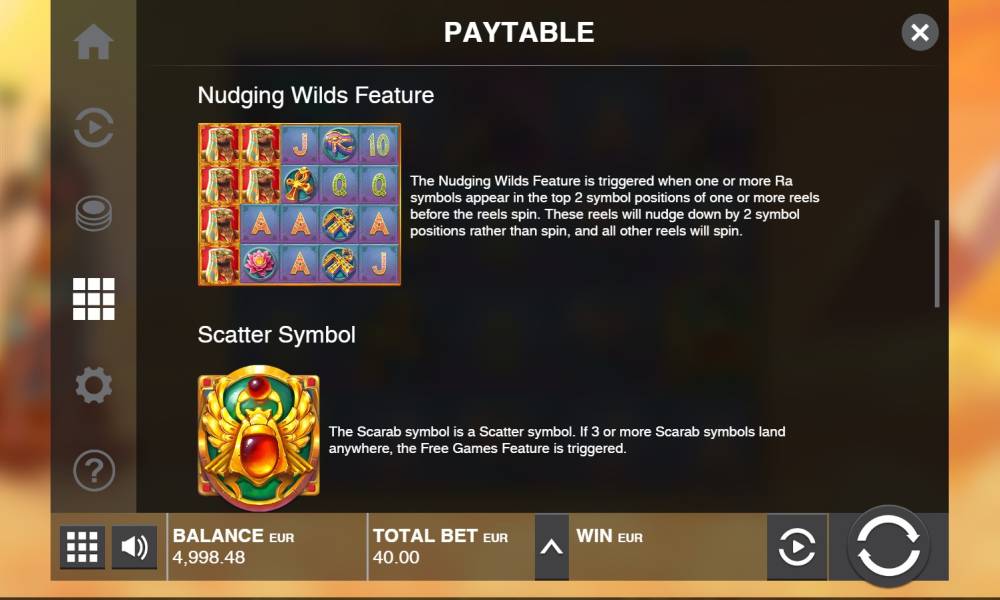The height and width of the screenshot is (600, 1000).
Task: Click the paytable vertical scrollbar thumb
Action: [937, 264]
